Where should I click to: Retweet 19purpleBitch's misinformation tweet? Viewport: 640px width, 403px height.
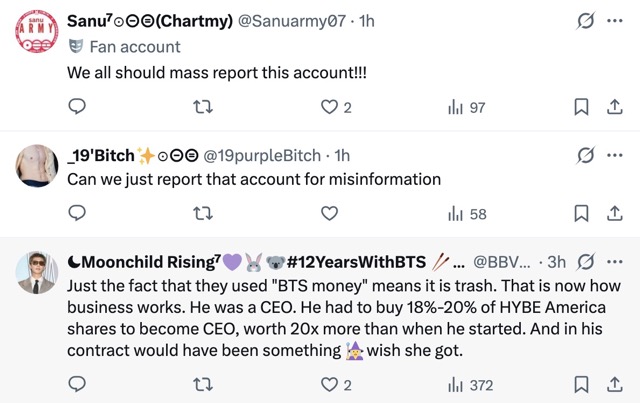click(x=204, y=213)
